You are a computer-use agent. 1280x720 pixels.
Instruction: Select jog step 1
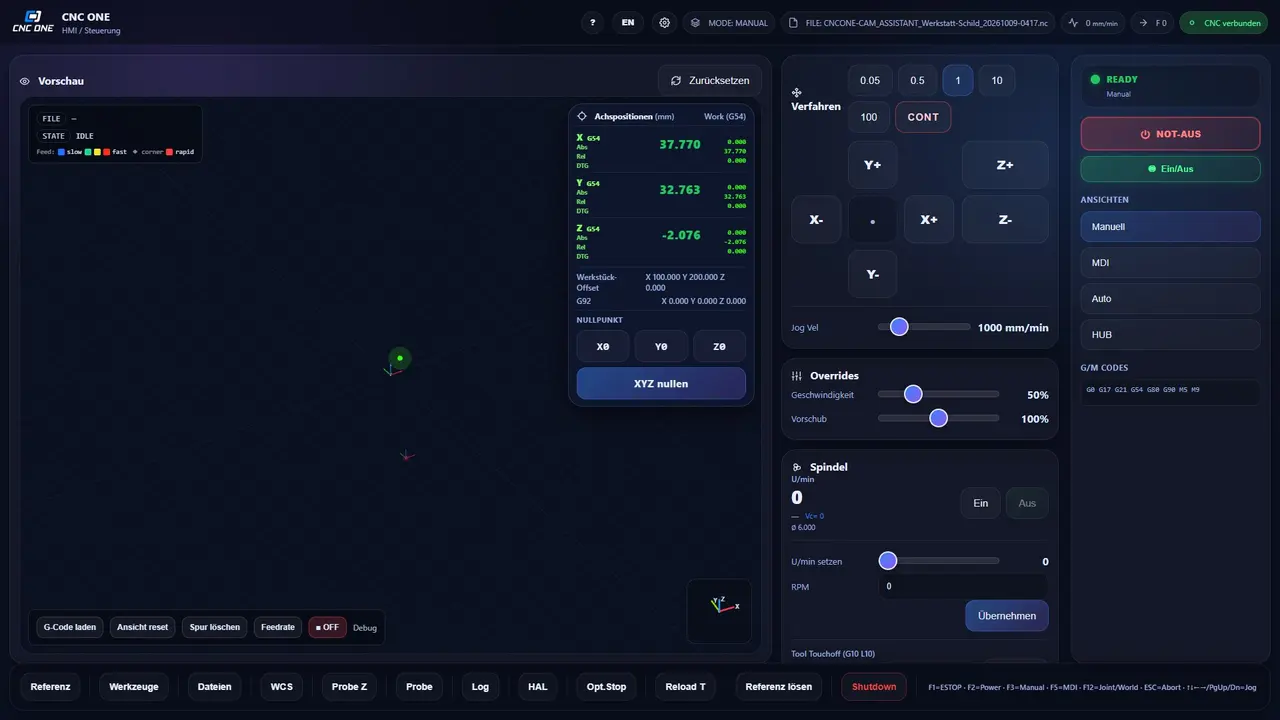coord(958,80)
